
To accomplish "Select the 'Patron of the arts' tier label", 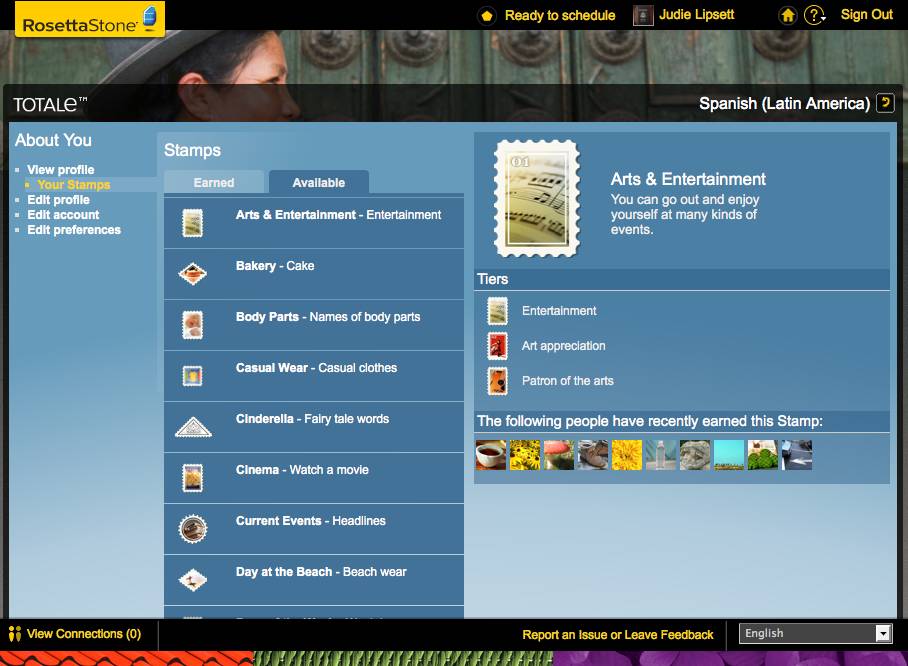I will pyautogui.click(x=568, y=380).
